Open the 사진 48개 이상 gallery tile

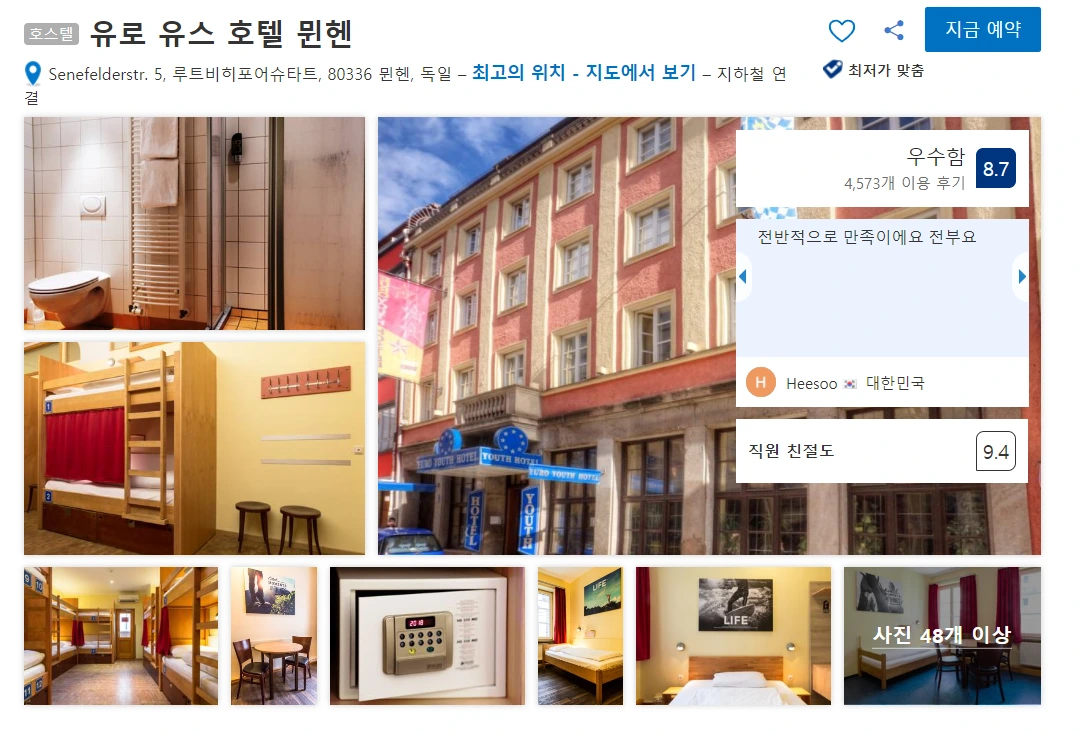point(942,636)
